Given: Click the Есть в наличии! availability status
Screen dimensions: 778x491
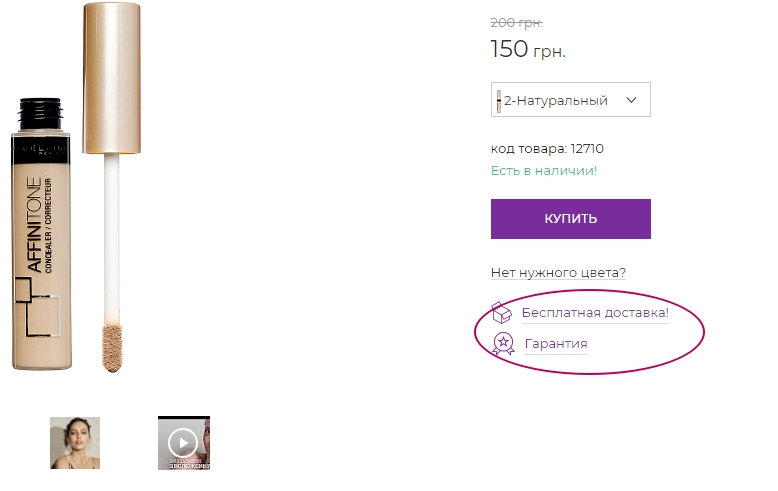Looking at the screenshot, I should click(x=544, y=171).
